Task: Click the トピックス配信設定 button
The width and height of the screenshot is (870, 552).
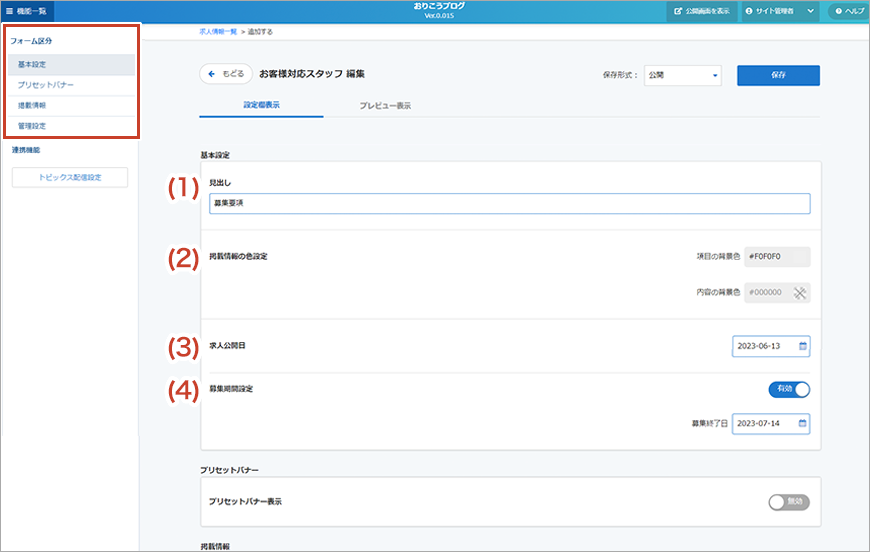Action: 70,178
